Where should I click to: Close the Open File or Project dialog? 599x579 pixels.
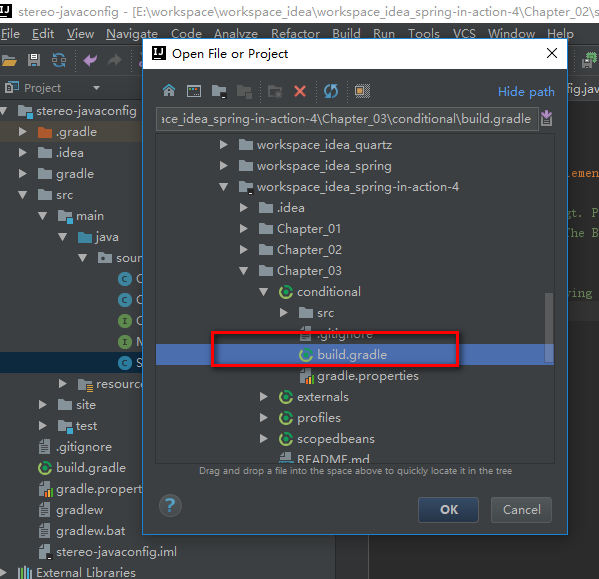click(552, 53)
